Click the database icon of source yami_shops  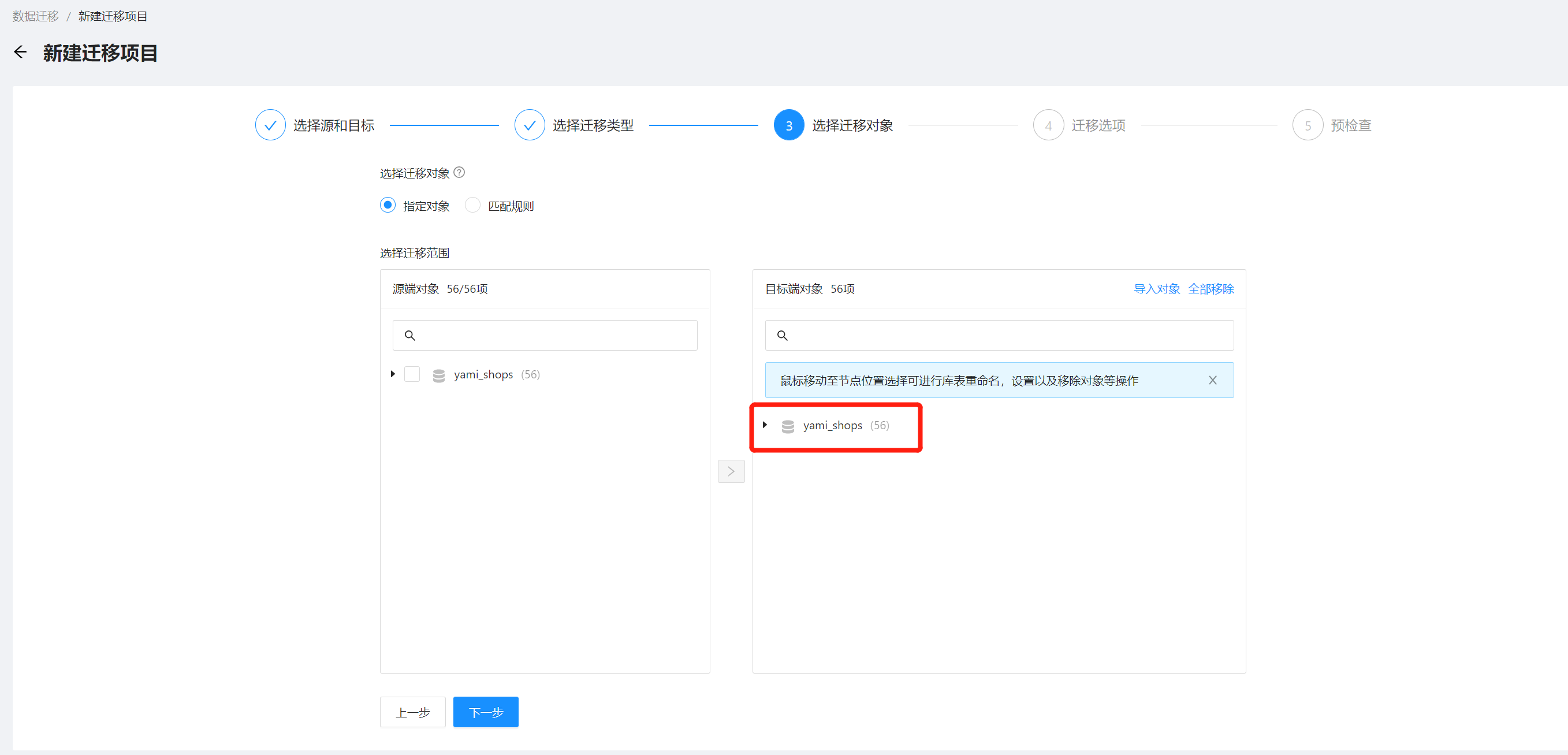pyautogui.click(x=438, y=375)
